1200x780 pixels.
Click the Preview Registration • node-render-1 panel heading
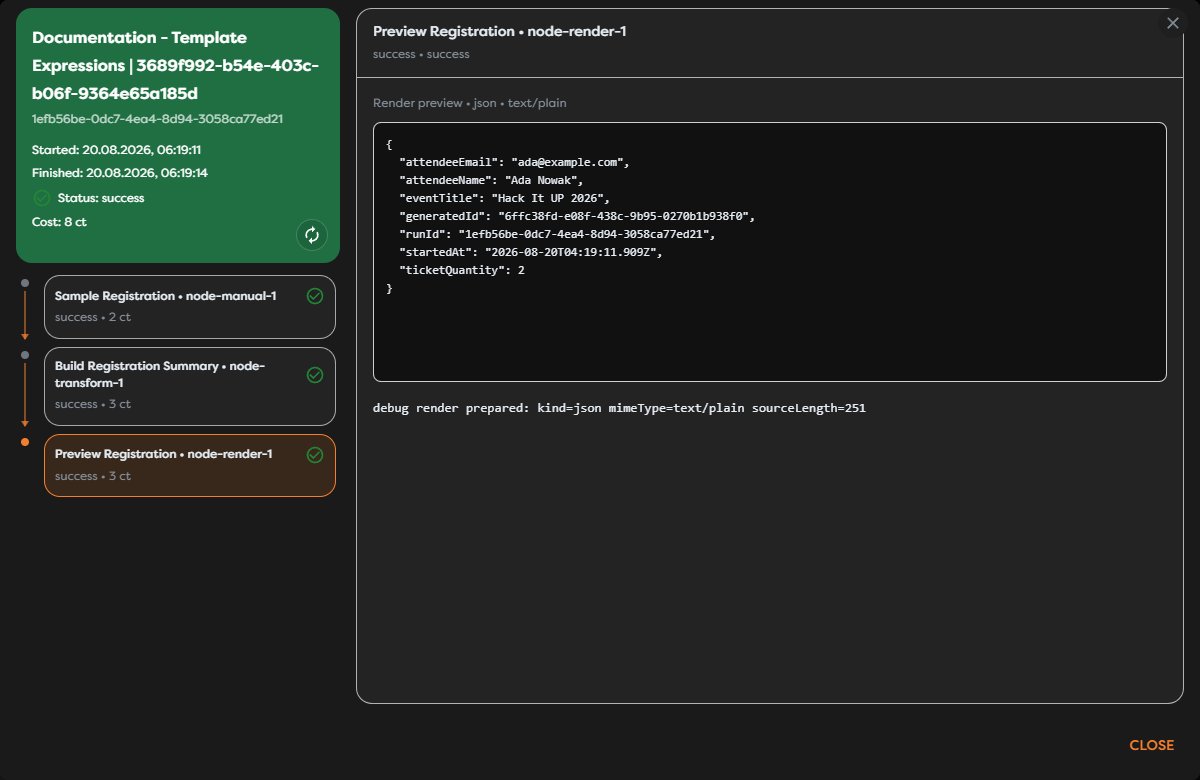point(500,31)
